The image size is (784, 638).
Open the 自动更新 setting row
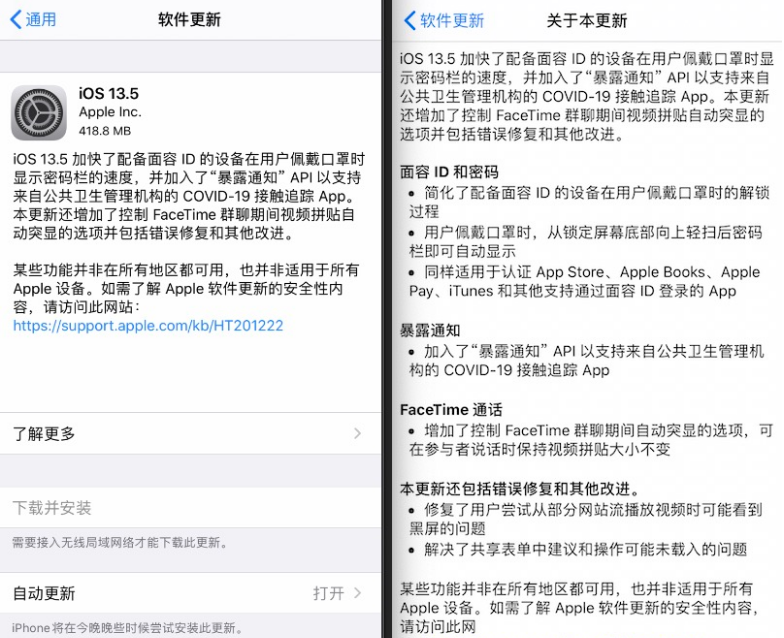point(190,594)
